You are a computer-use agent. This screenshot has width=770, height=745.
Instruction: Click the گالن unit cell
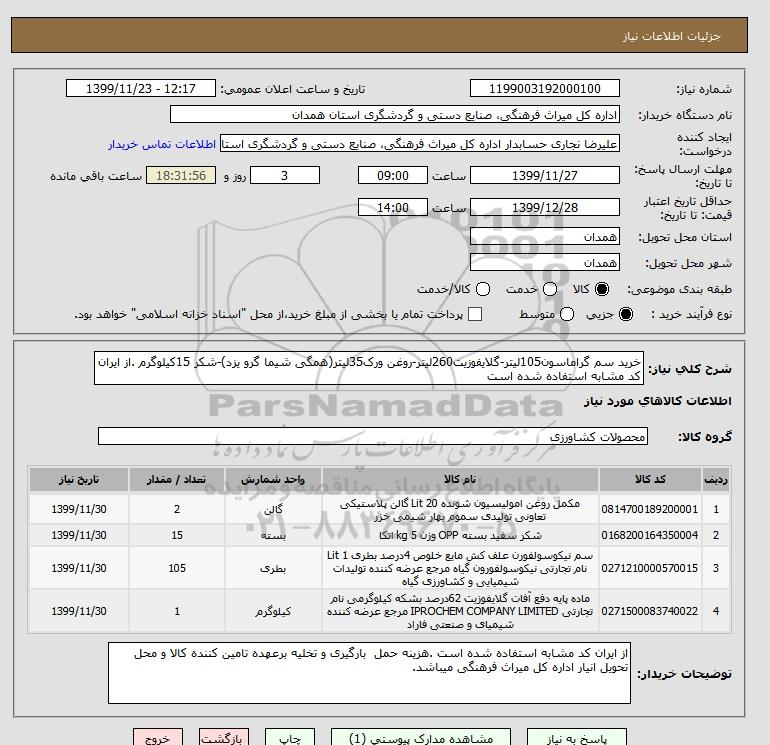point(273,510)
